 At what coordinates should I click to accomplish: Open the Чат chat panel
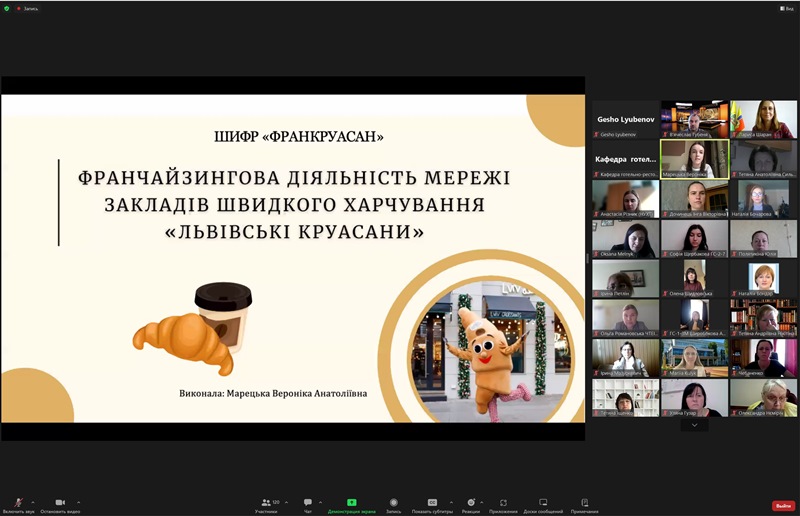[308, 503]
